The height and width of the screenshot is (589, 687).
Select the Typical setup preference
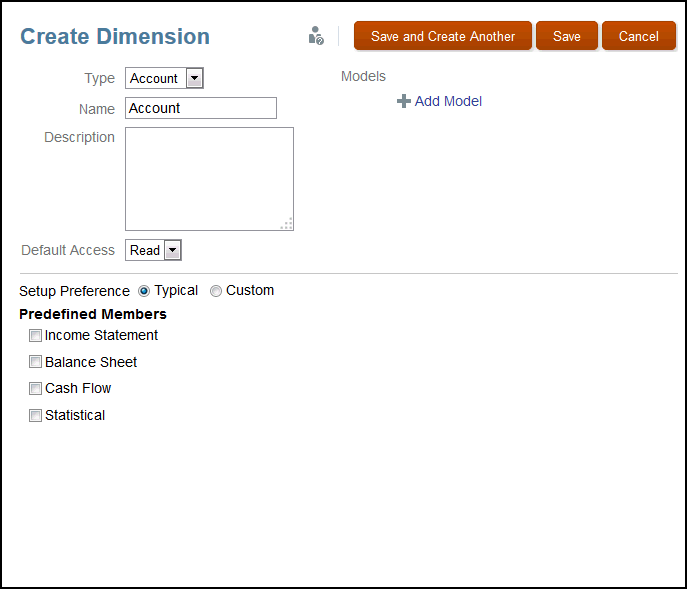pos(144,291)
